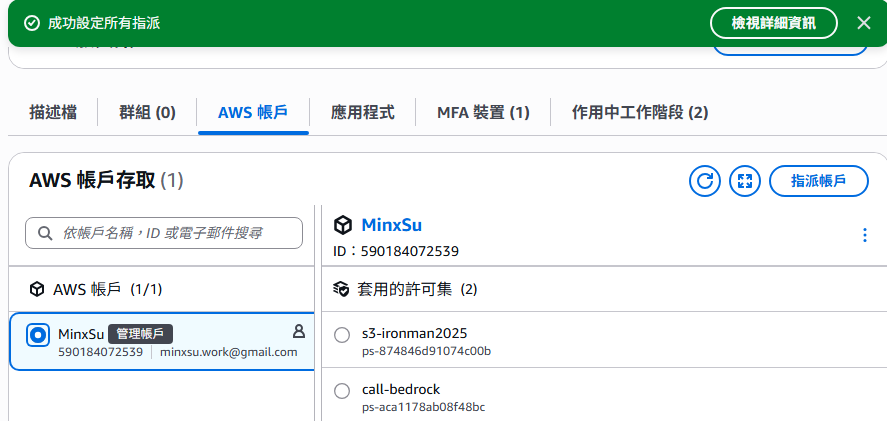The height and width of the screenshot is (421, 887).
Task: Click the 成功設定所有指派 message text
Action: pyautogui.click(x=104, y=23)
